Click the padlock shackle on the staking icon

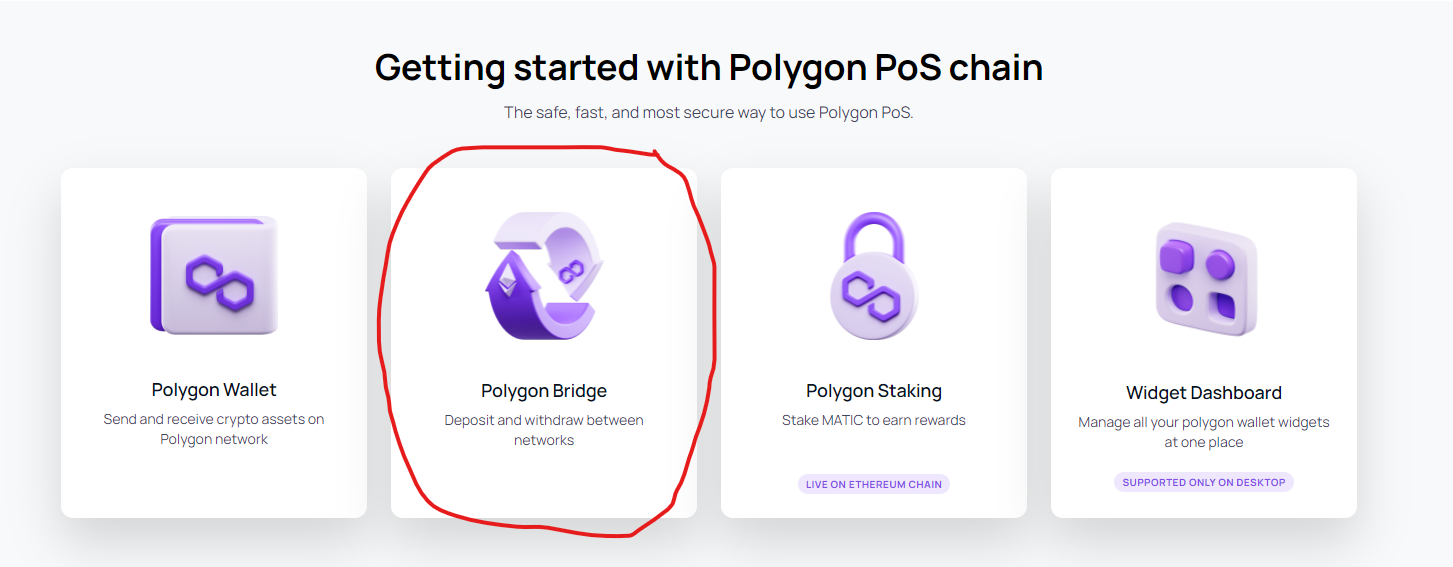pyautogui.click(x=873, y=233)
